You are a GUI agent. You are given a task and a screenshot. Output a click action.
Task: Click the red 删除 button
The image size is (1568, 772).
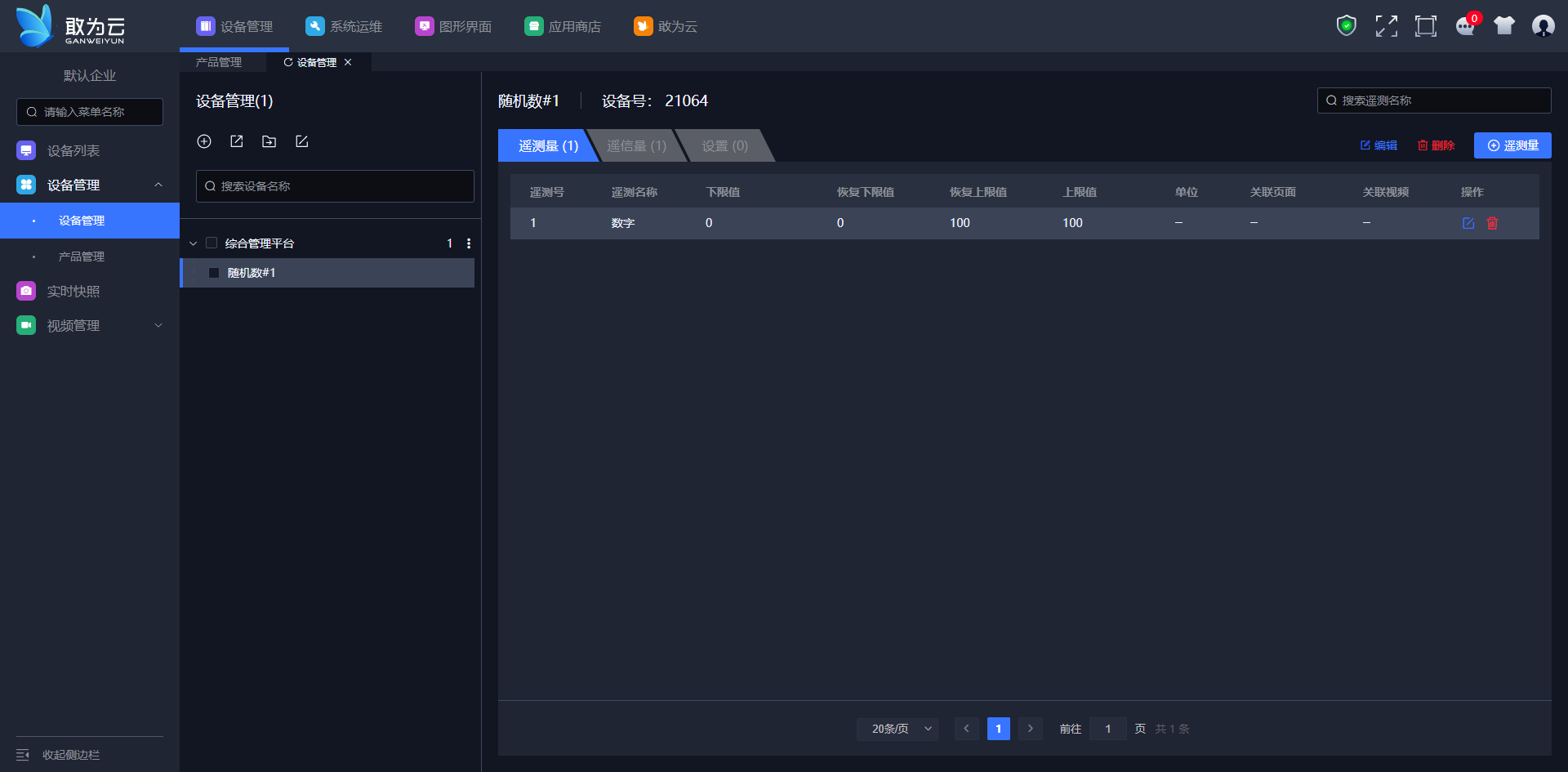point(1437,145)
